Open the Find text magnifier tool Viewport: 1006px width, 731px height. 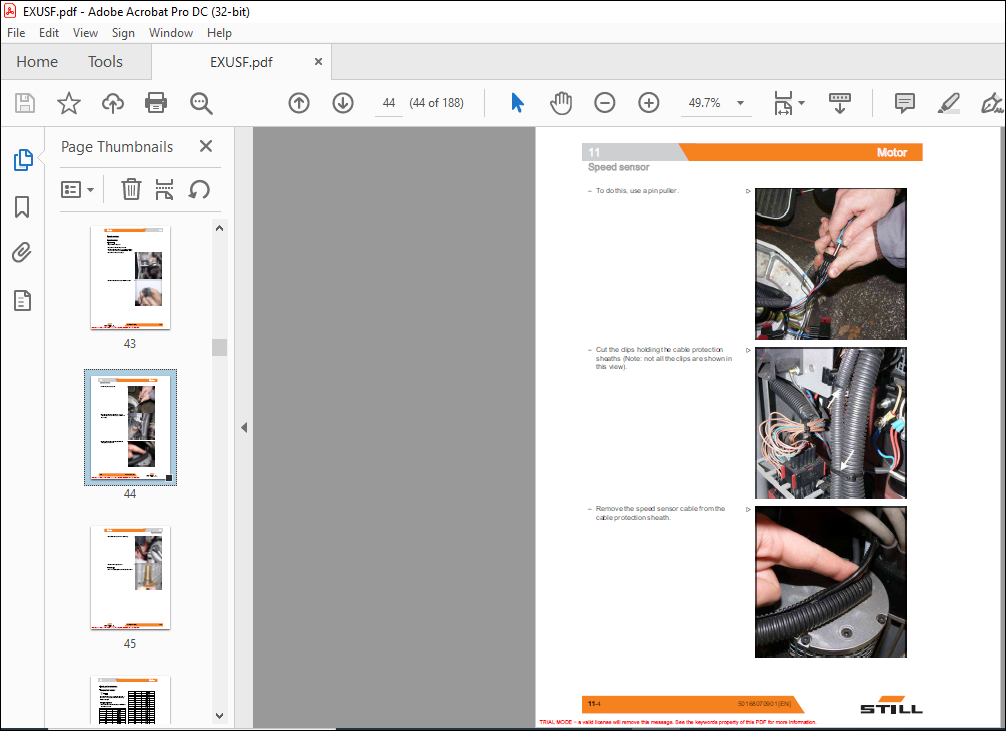(x=201, y=103)
